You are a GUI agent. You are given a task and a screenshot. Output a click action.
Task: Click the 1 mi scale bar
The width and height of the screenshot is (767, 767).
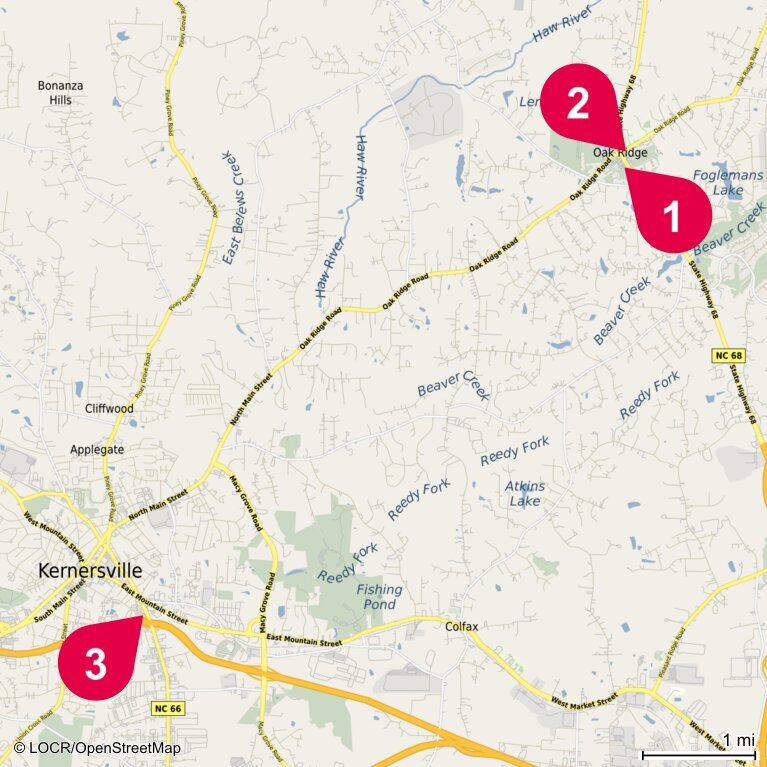click(x=699, y=748)
